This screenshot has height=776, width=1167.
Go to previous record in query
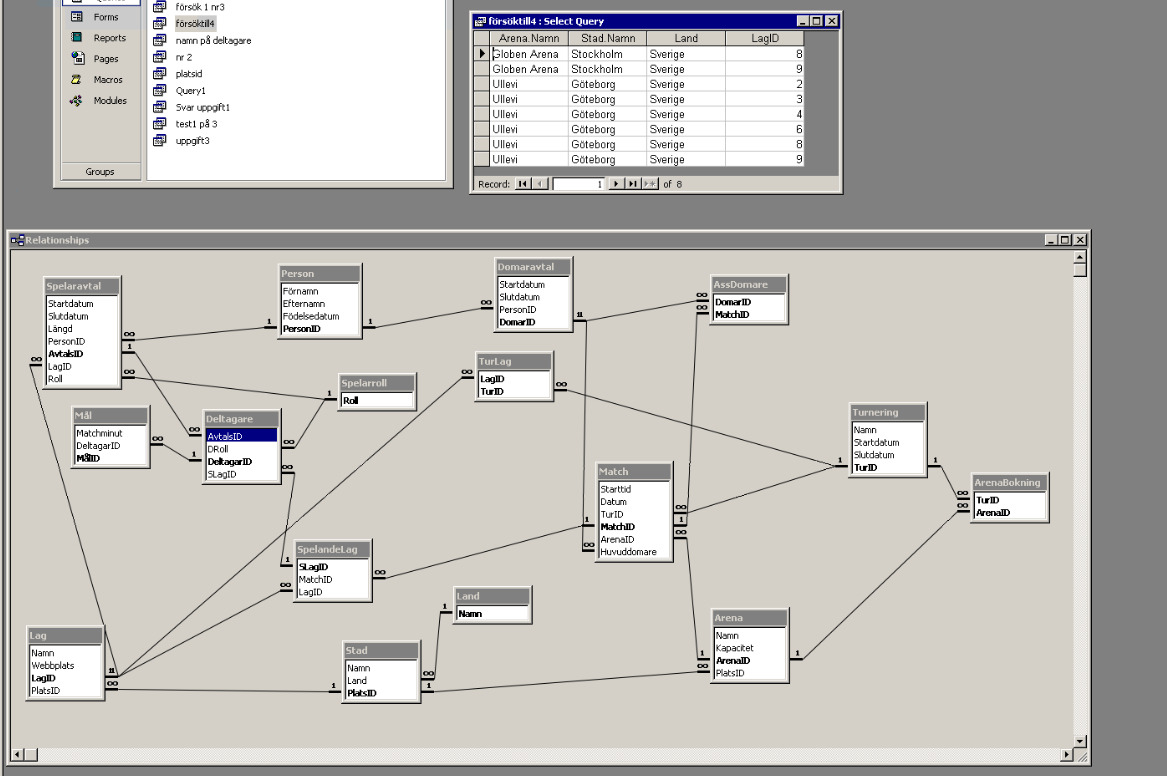[541, 184]
